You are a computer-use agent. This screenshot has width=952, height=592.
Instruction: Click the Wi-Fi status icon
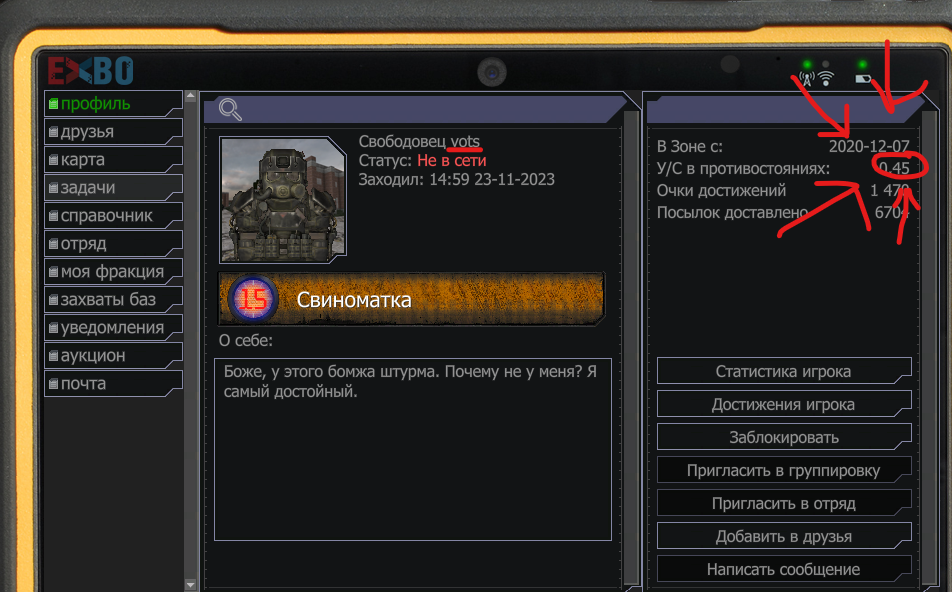tap(826, 78)
